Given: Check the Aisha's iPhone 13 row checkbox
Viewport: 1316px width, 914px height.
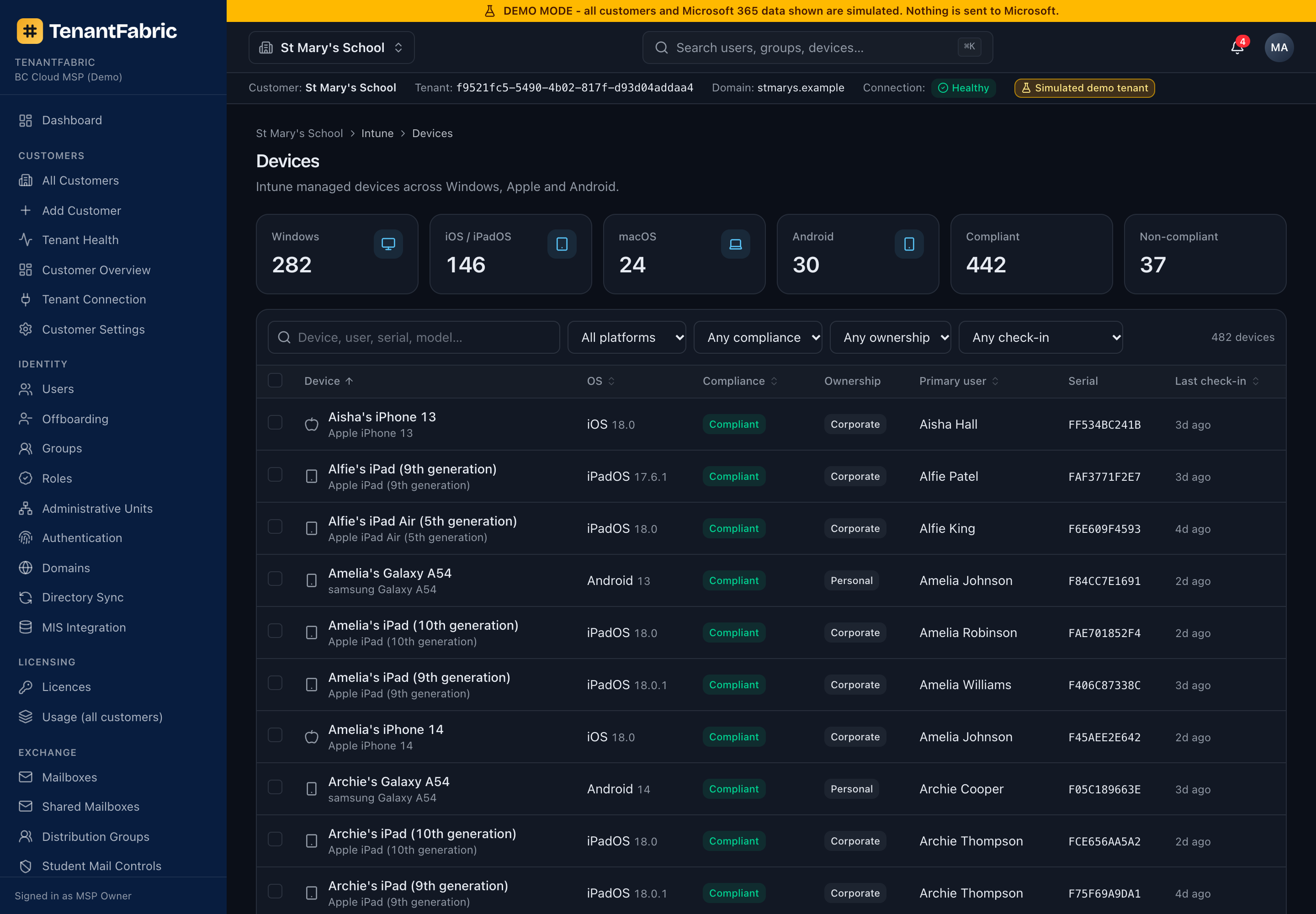Looking at the screenshot, I should (275, 423).
